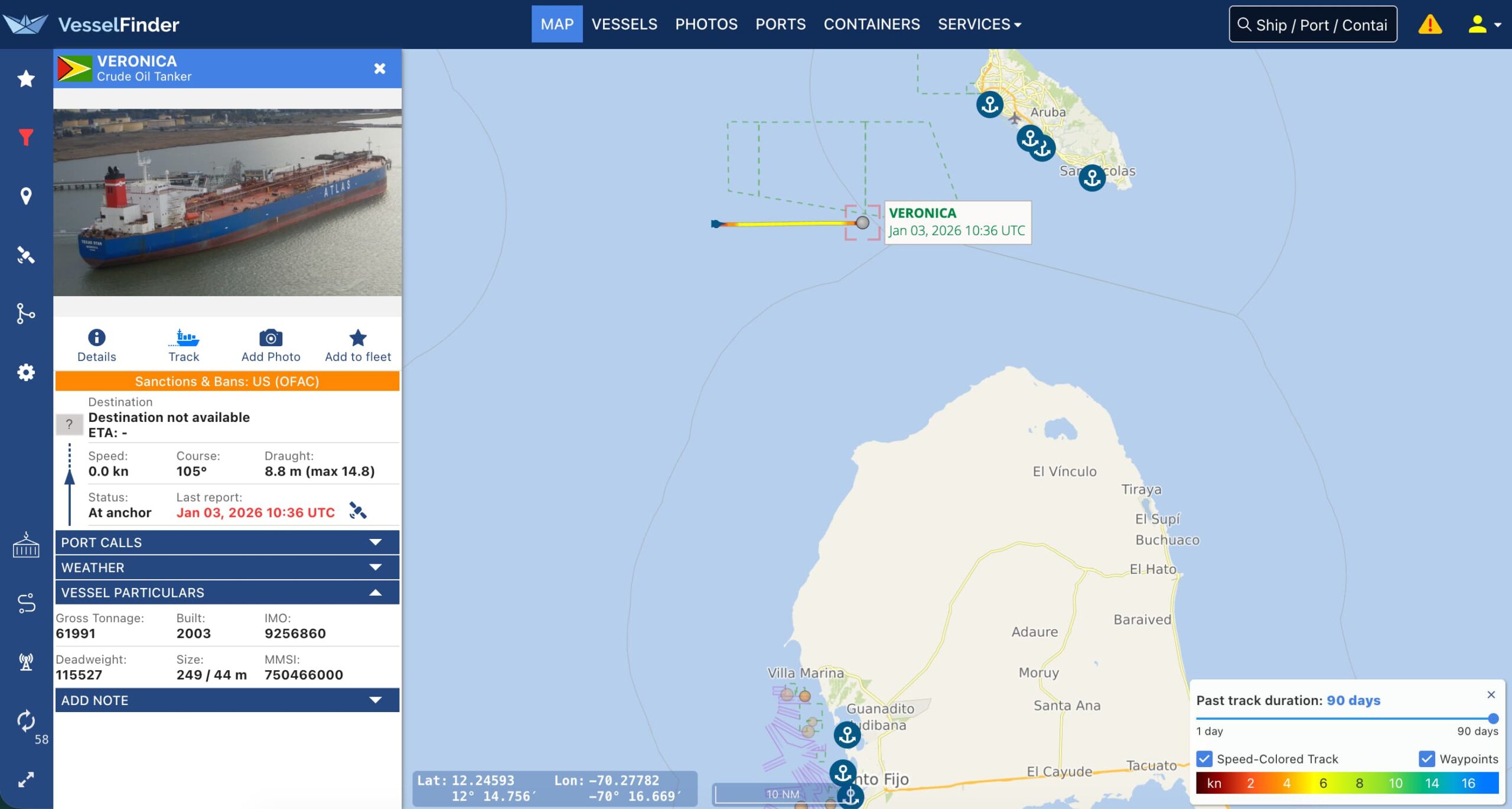Screen dimensions: 1512x809
Task: Open the VESSELS menu item
Action: pos(624,24)
